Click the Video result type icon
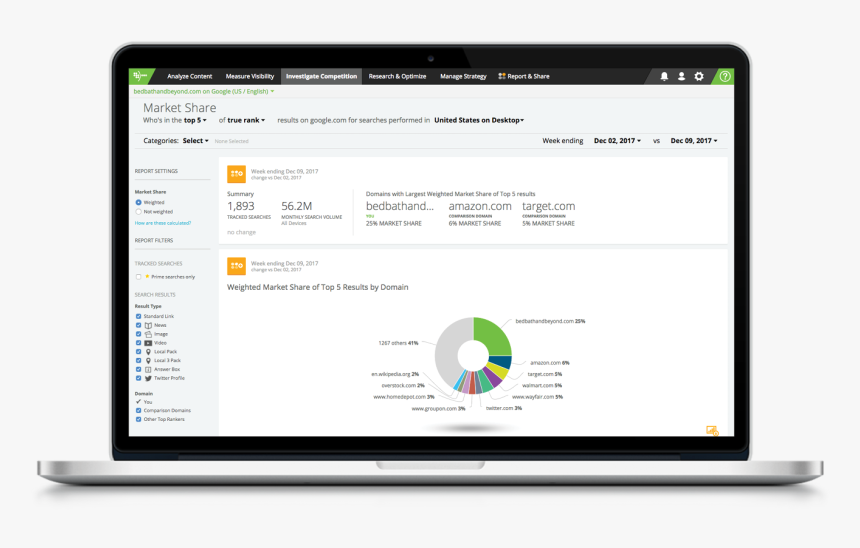Image resolution: width=860 pixels, height=548 pixels. tap(148, 343)
